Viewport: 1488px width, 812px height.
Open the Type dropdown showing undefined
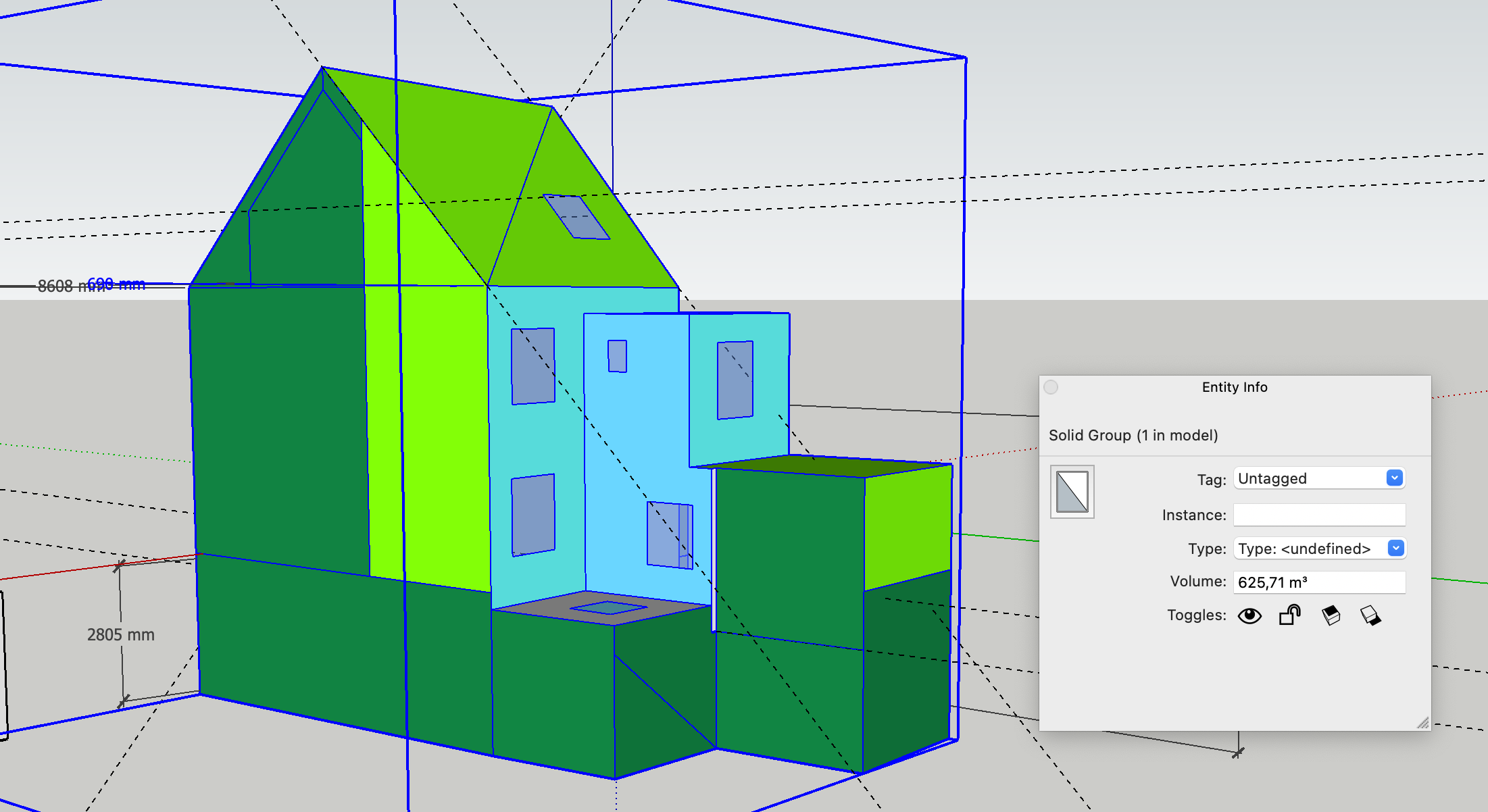1319,549
